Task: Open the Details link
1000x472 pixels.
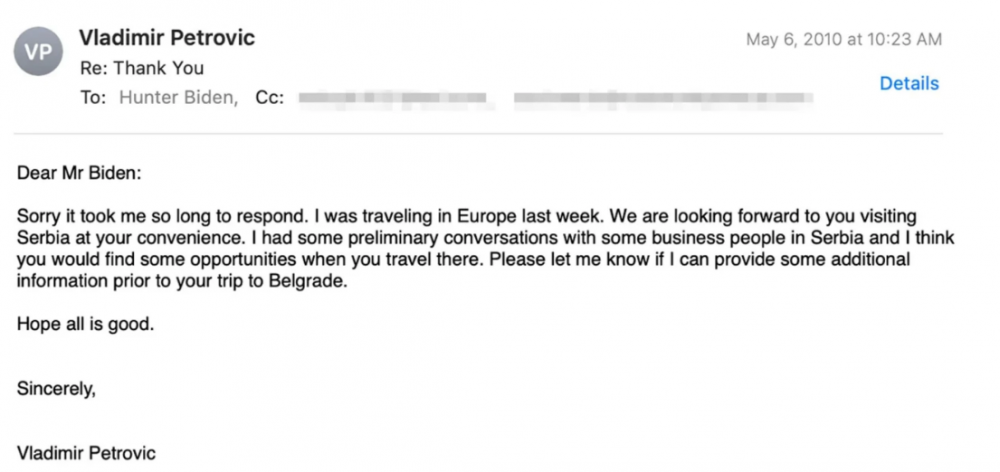Action: point(909,84)
